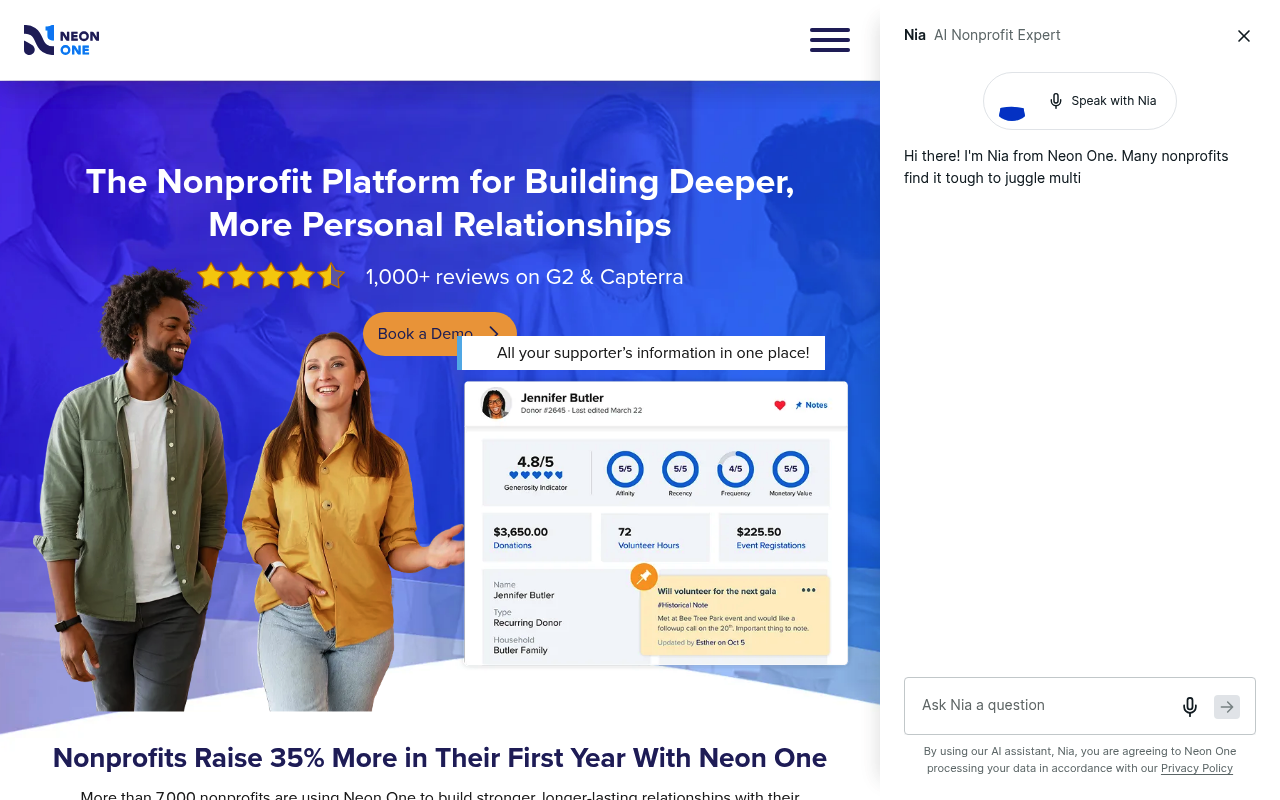Click the five-star rating graphic

pos(271,276)
